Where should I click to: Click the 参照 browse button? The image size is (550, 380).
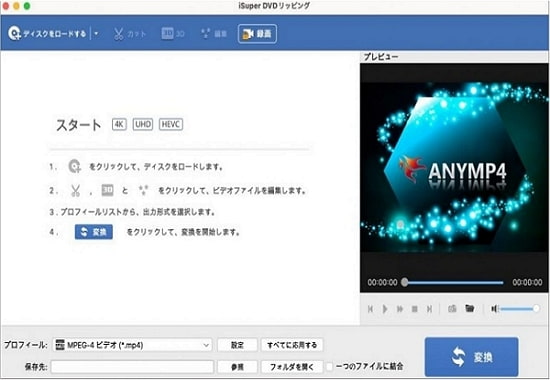click(237, 367)
